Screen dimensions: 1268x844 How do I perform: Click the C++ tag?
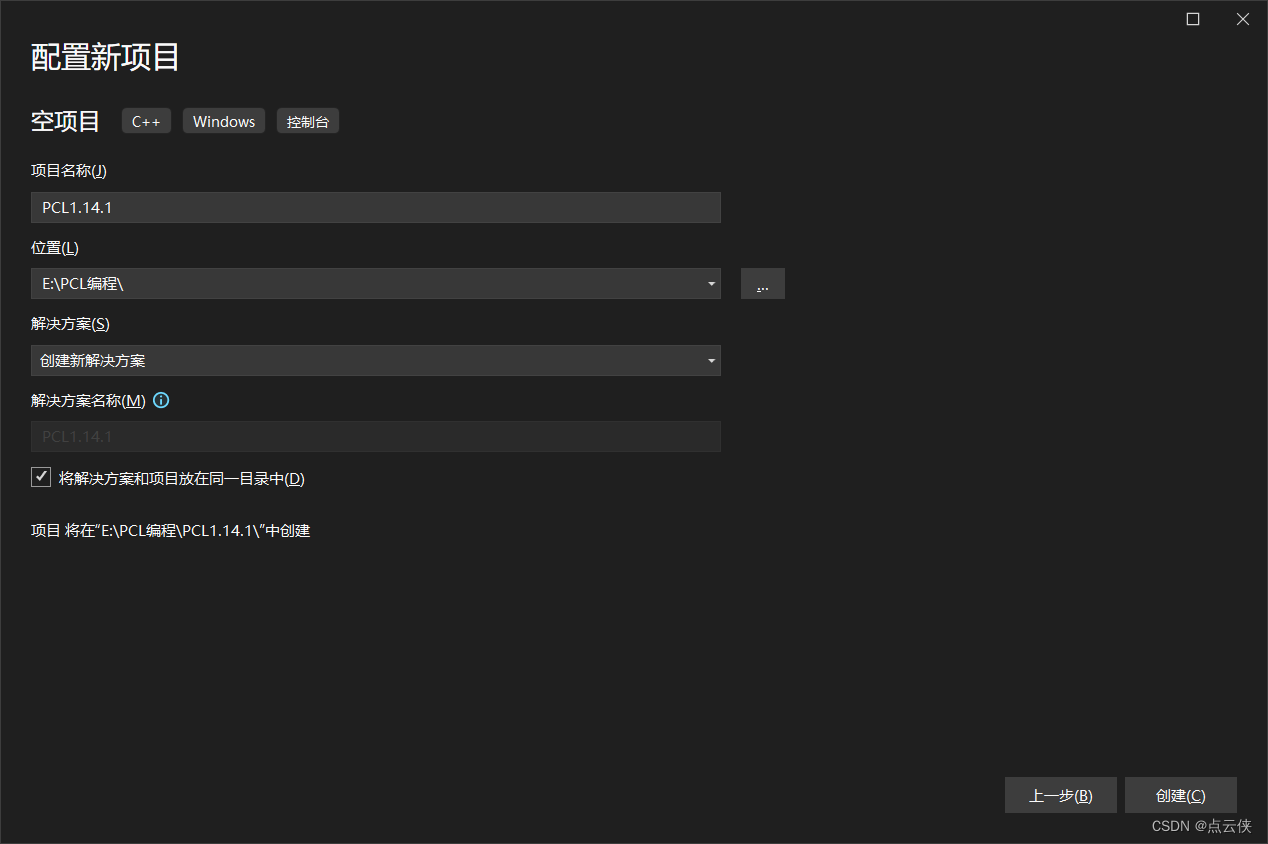point(146,121)
